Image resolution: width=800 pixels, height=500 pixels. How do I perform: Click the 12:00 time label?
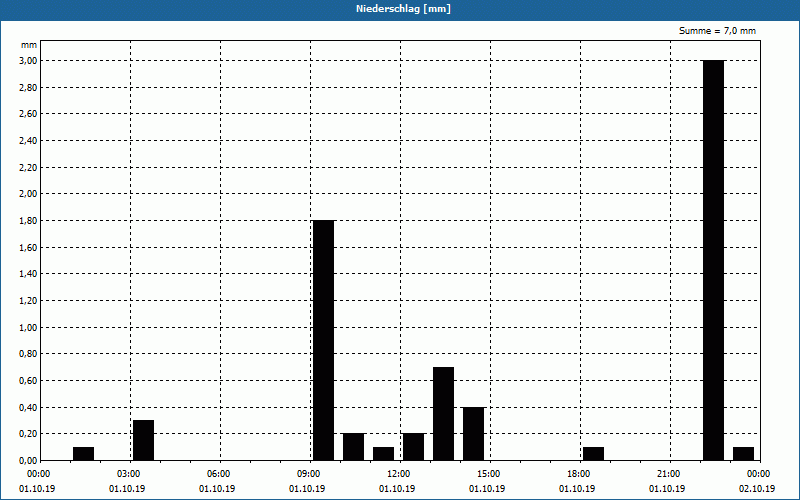coord(400,474)
